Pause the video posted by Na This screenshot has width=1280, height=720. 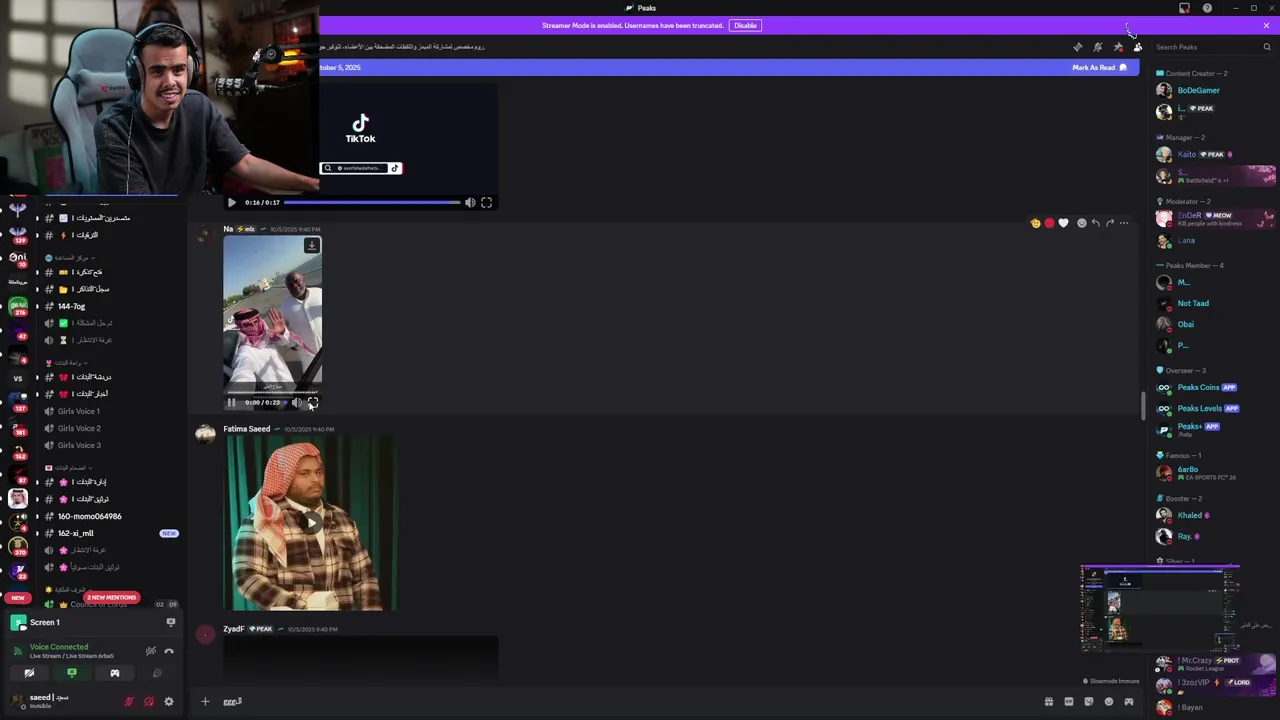pyautogui.click(x=232, y=402)
